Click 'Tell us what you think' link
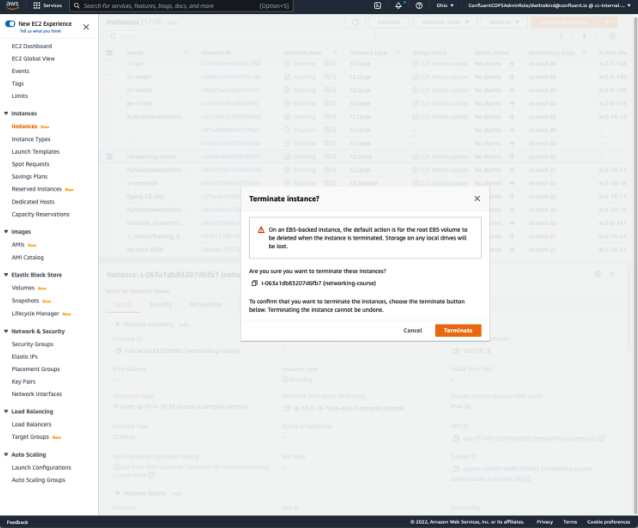The height and width of the screenshot is (528, 638). (40, 31)
